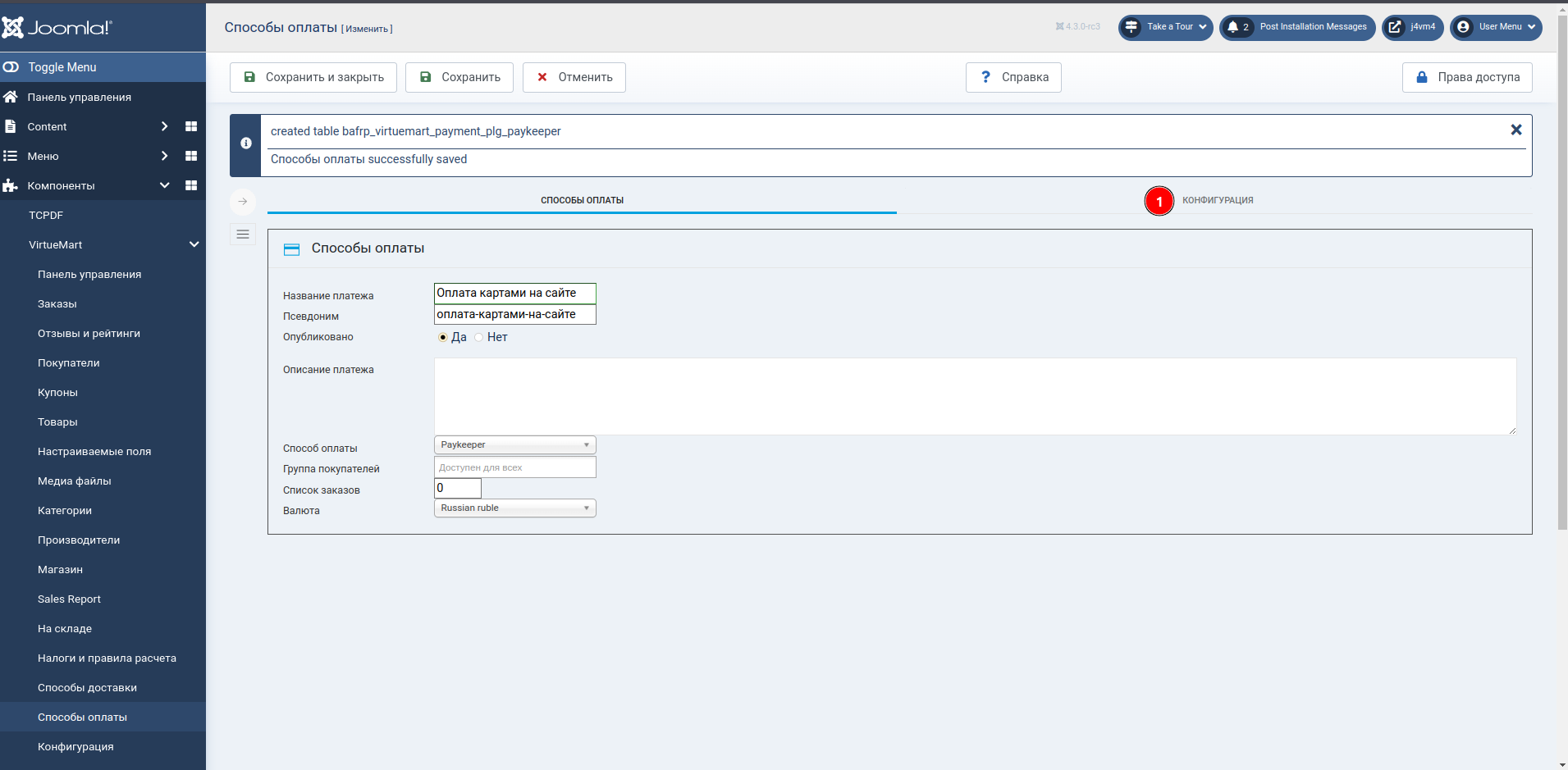Image resolution: width=1568 pixels, height=770 pixels.
Task: Open the User Menu dropdown
Action: click(x=1496, y=27)
